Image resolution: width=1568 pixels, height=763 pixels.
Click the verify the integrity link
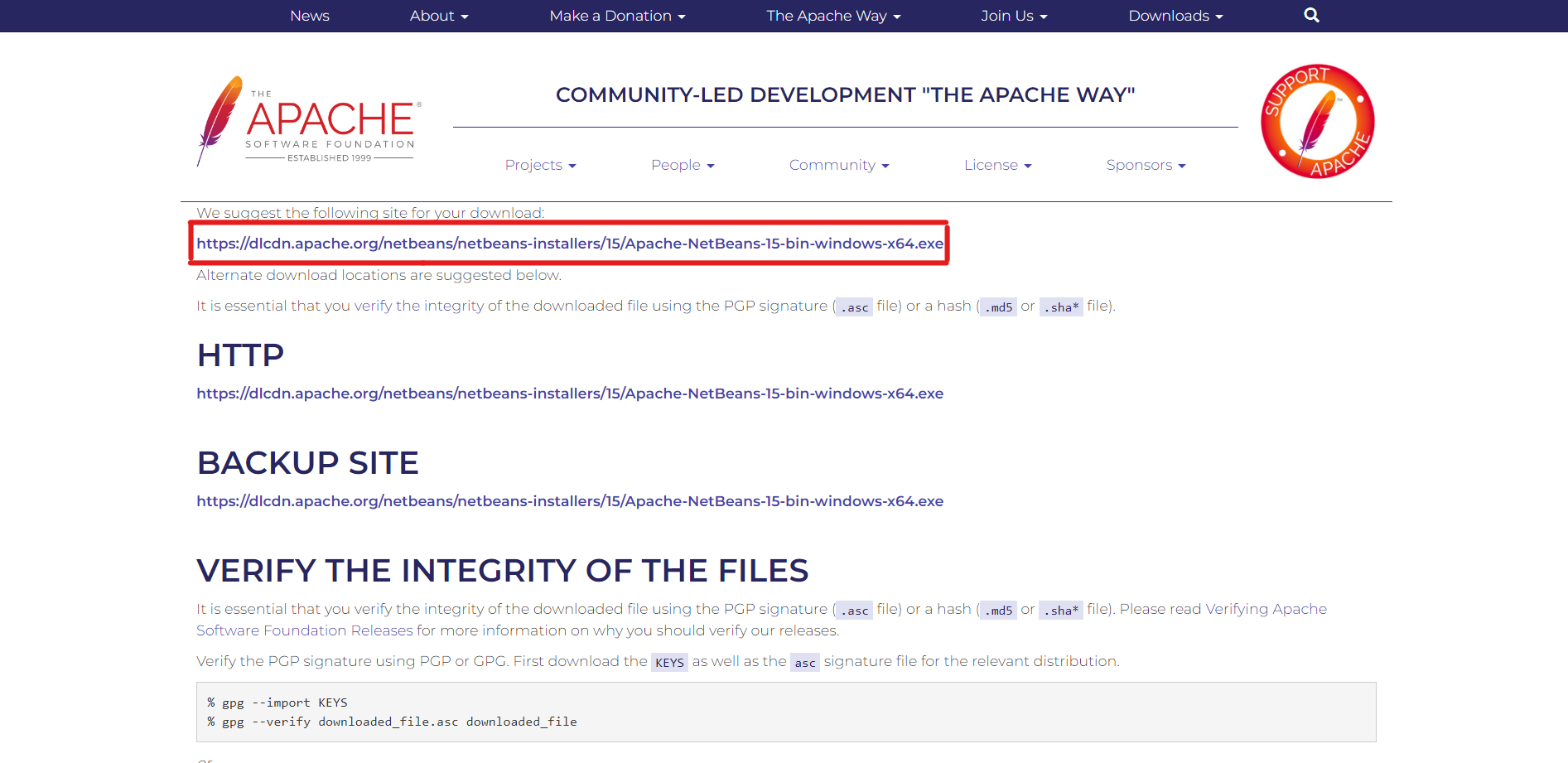tap(418, 305)
